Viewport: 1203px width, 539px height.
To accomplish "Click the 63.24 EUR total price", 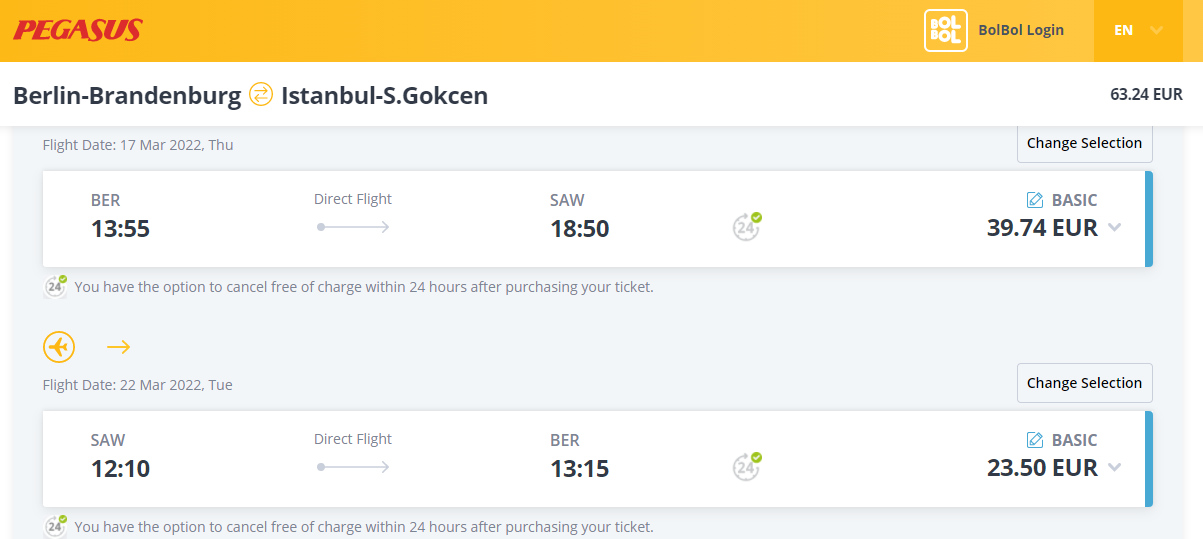I will (x=1146, y=95).
